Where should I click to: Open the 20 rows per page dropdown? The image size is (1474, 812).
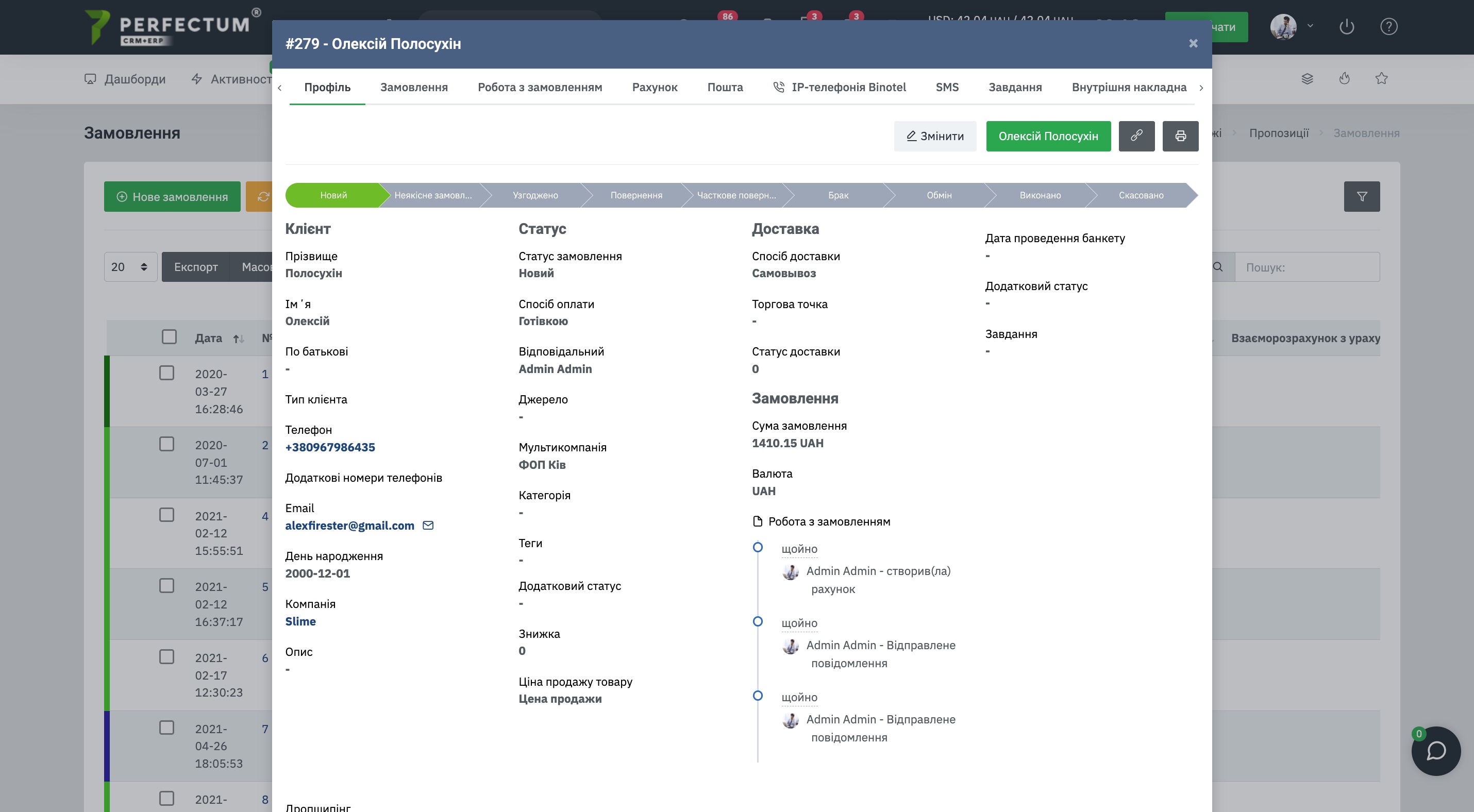130,267
